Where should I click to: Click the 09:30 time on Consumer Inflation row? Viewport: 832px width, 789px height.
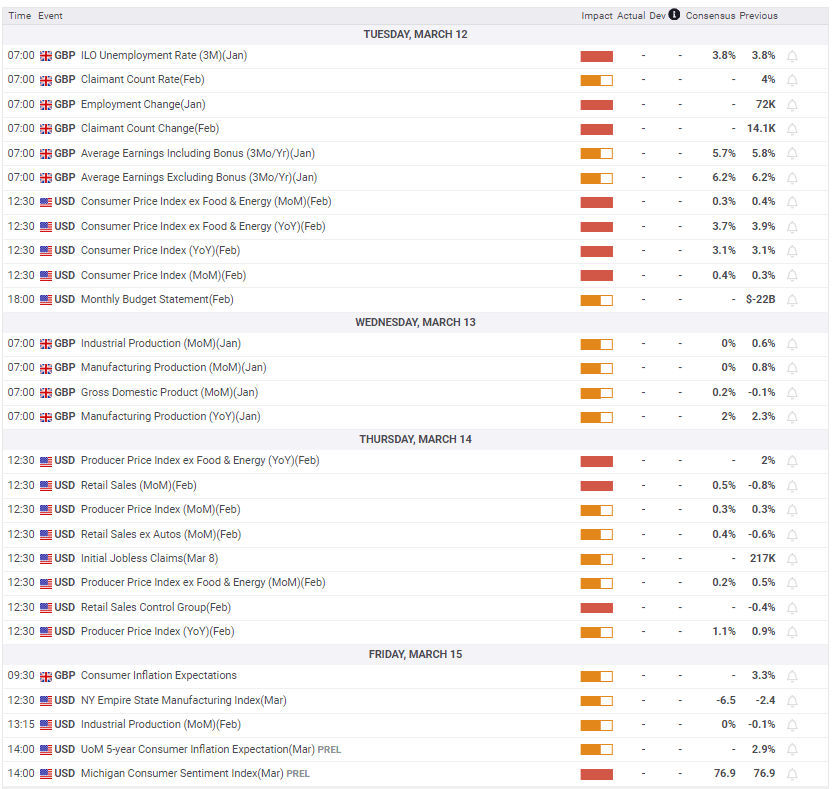click(x=21, y=675)
